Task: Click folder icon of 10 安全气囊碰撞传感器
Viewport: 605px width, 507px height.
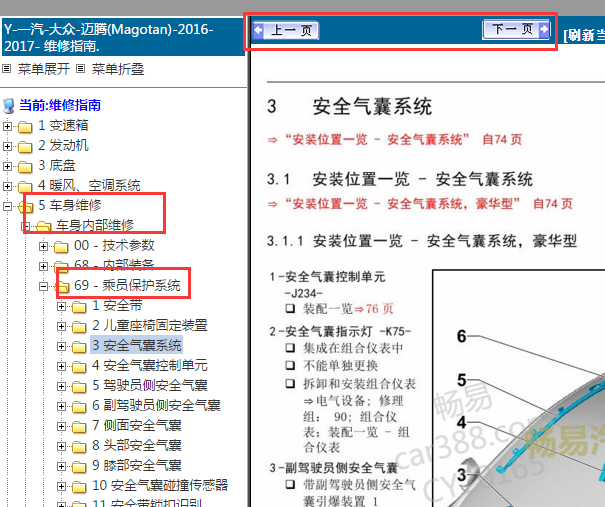Action: point(79,487)
